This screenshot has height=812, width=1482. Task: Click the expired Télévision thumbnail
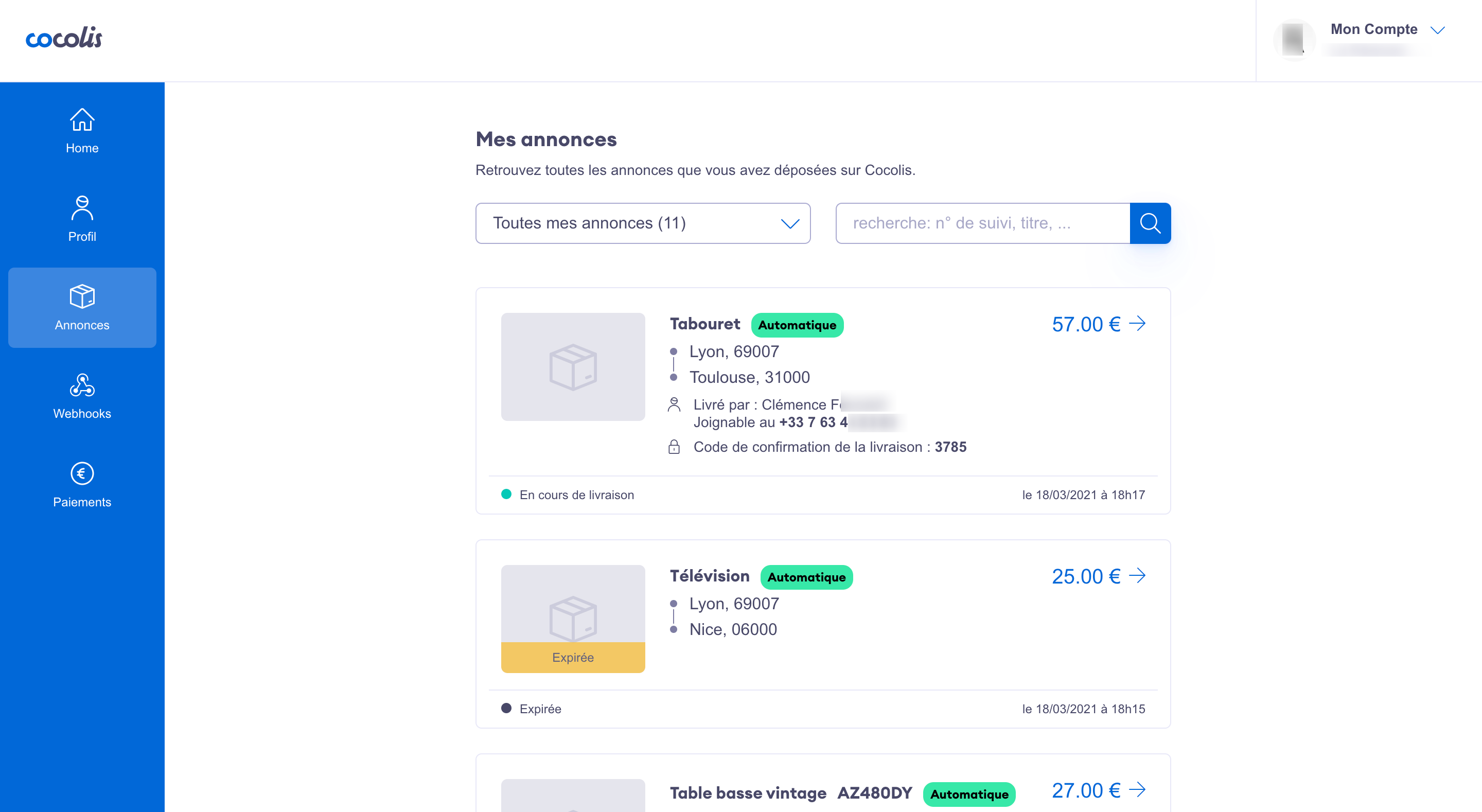point(572,619)
